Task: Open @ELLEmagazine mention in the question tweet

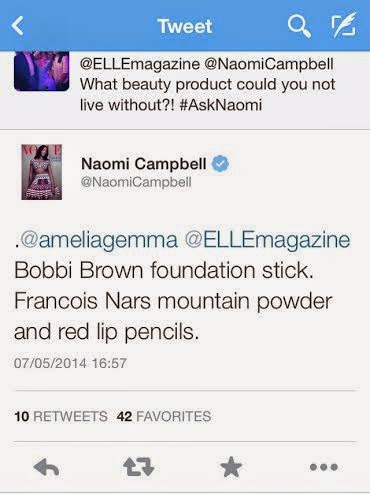Action: pyautogui.click(x=140, y=64)
